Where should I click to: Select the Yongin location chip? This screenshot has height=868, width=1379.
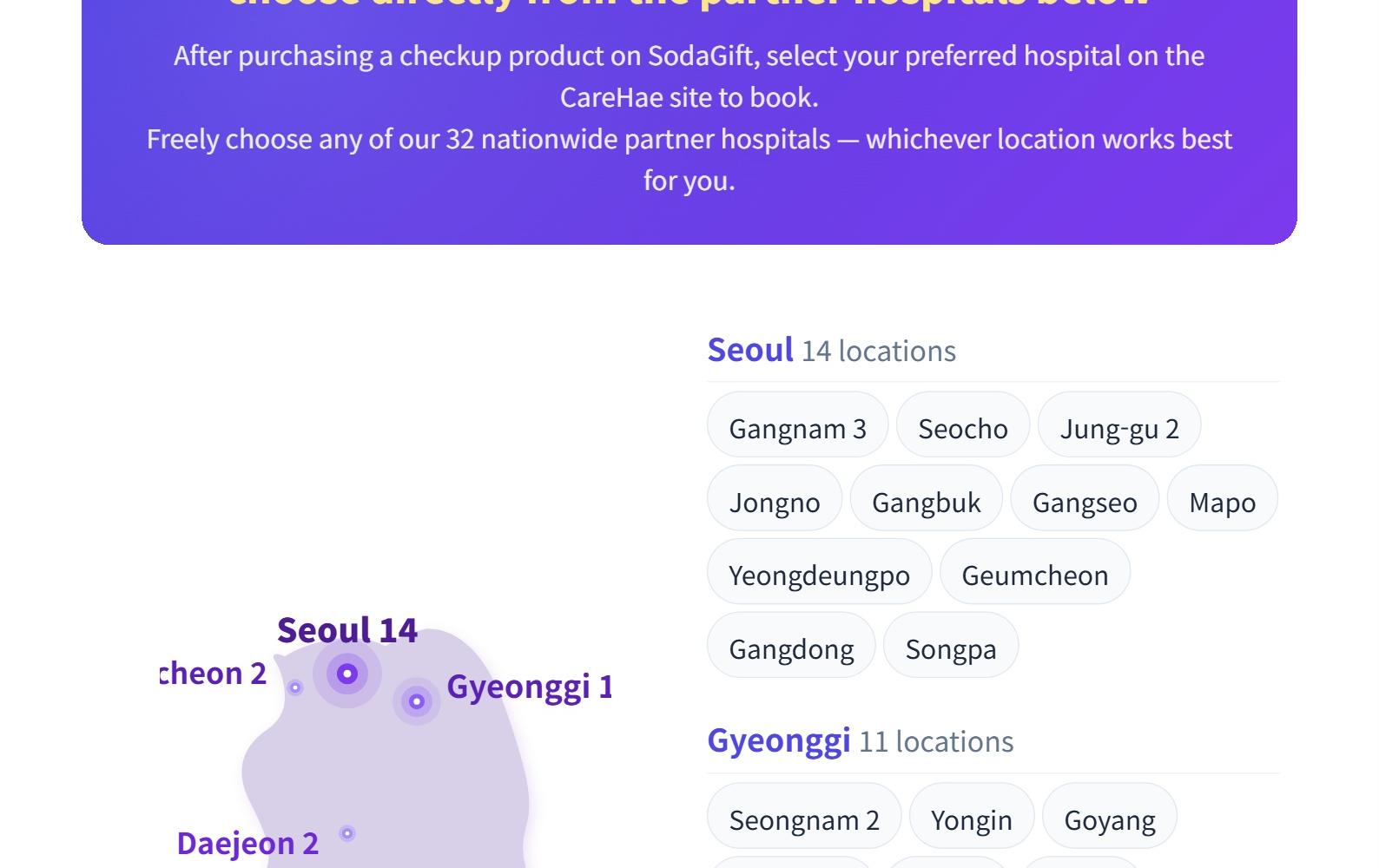pyautogui.click(x=972, y=816)
